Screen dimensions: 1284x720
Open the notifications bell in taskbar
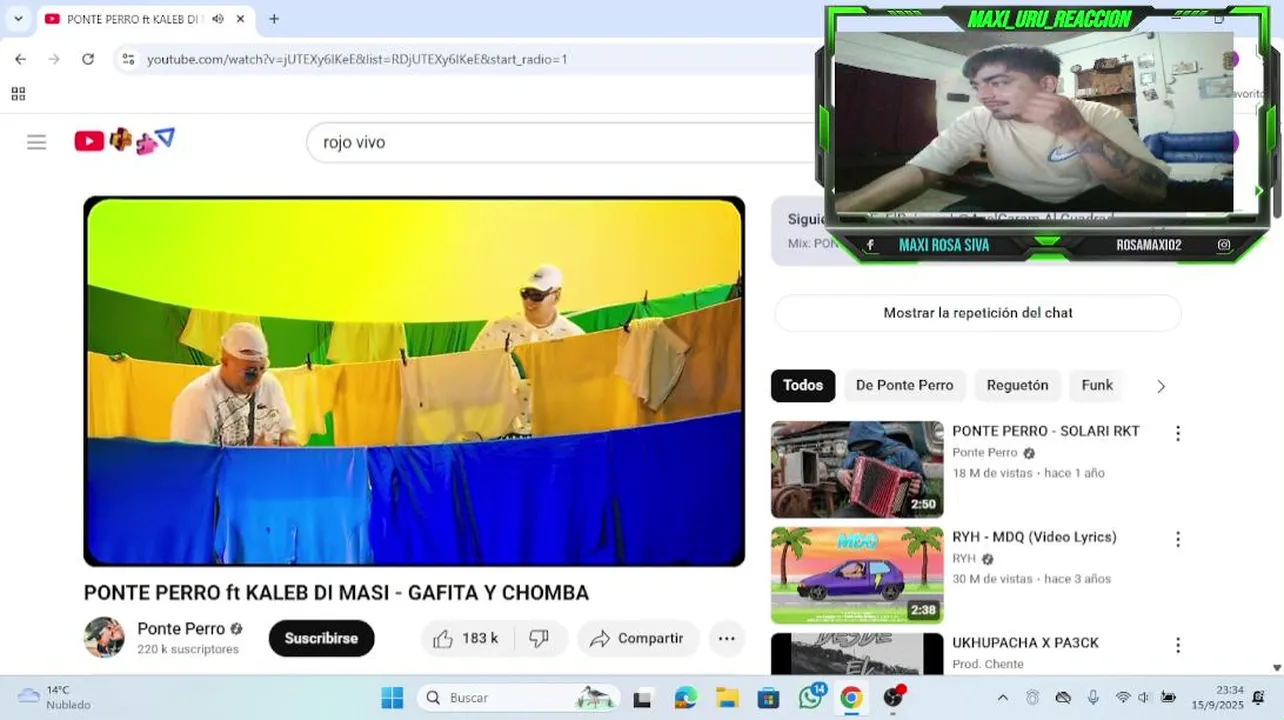coord(1259,697)
